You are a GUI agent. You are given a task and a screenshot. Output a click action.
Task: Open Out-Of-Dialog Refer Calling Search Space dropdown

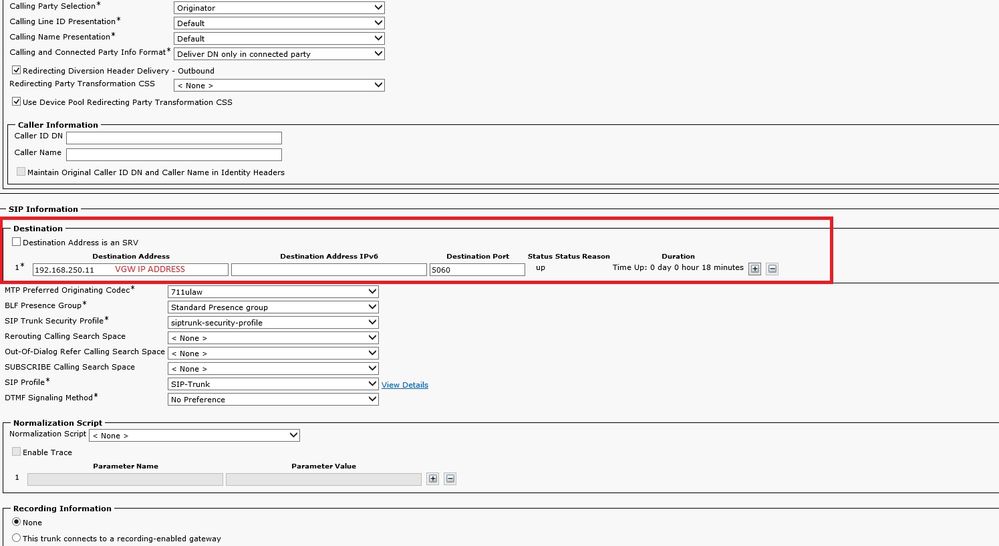(x=273, y=353)
